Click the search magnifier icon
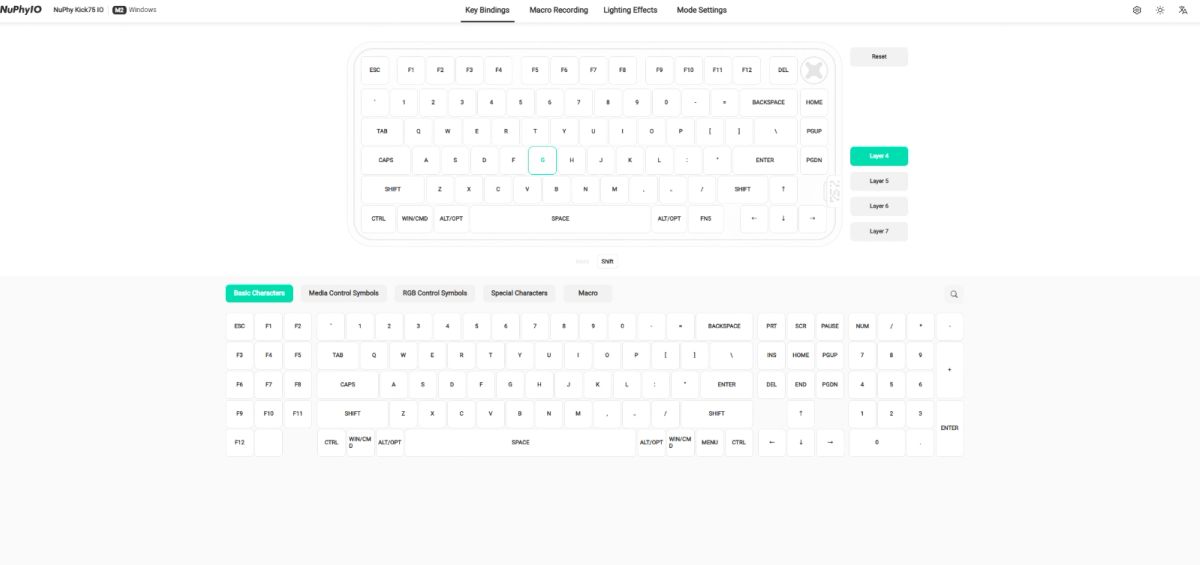The image size is (1200, 565). (954, 294)
